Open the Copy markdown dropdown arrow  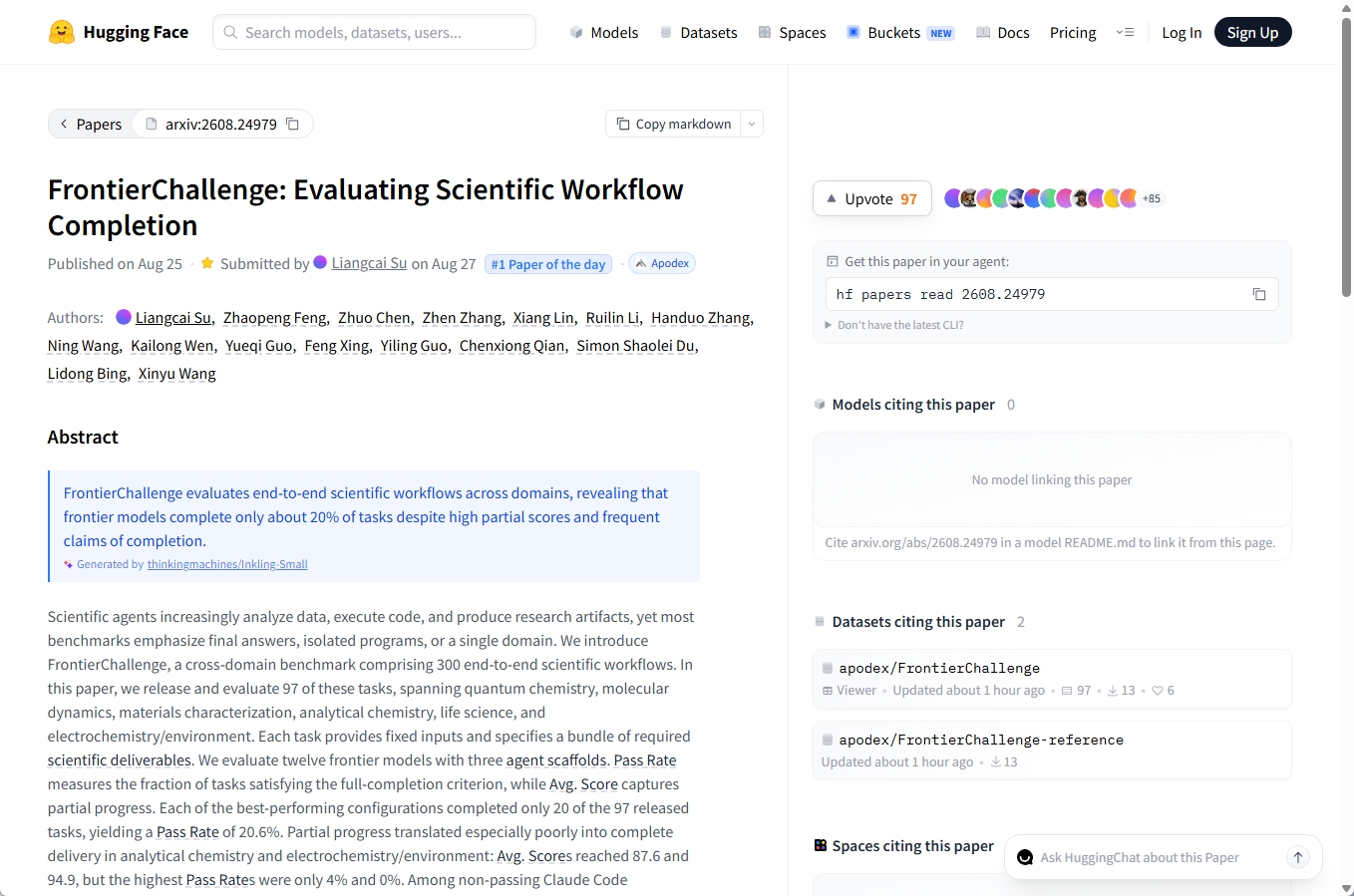coord(752,124)
